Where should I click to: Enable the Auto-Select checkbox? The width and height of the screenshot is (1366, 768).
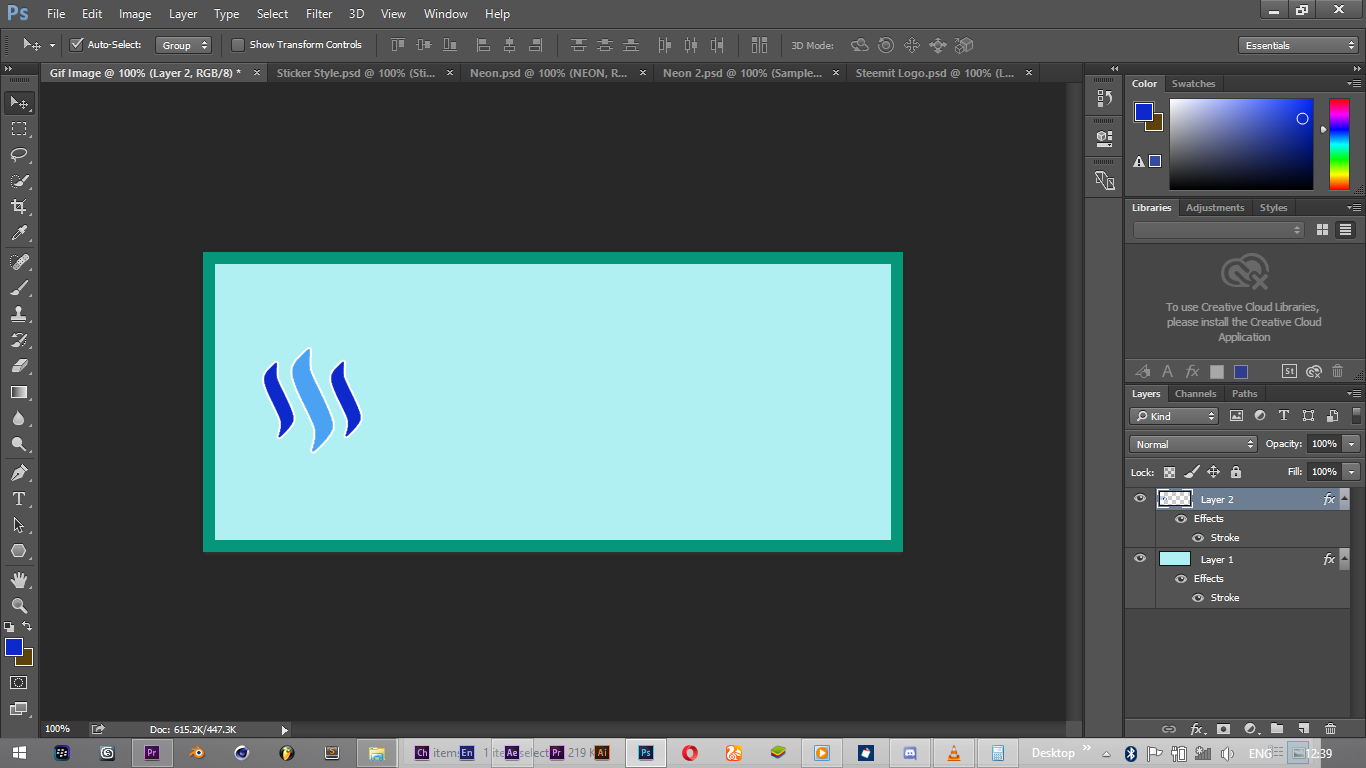click(76, 45)
